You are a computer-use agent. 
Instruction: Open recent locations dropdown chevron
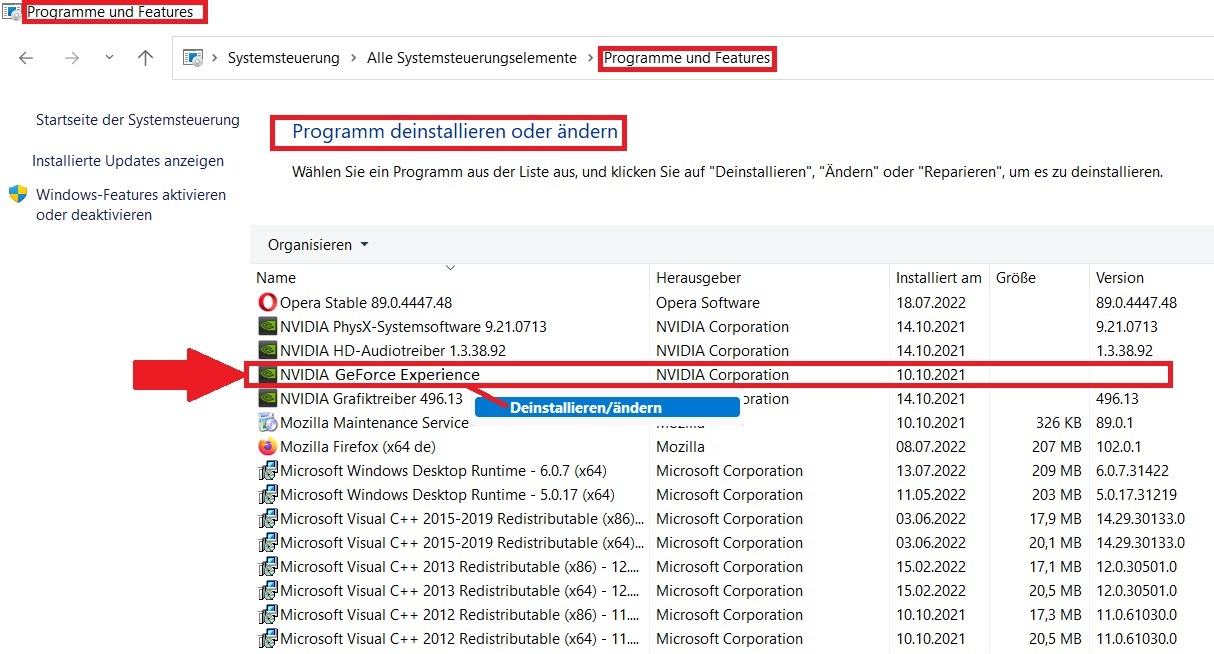tap(109, 58)
